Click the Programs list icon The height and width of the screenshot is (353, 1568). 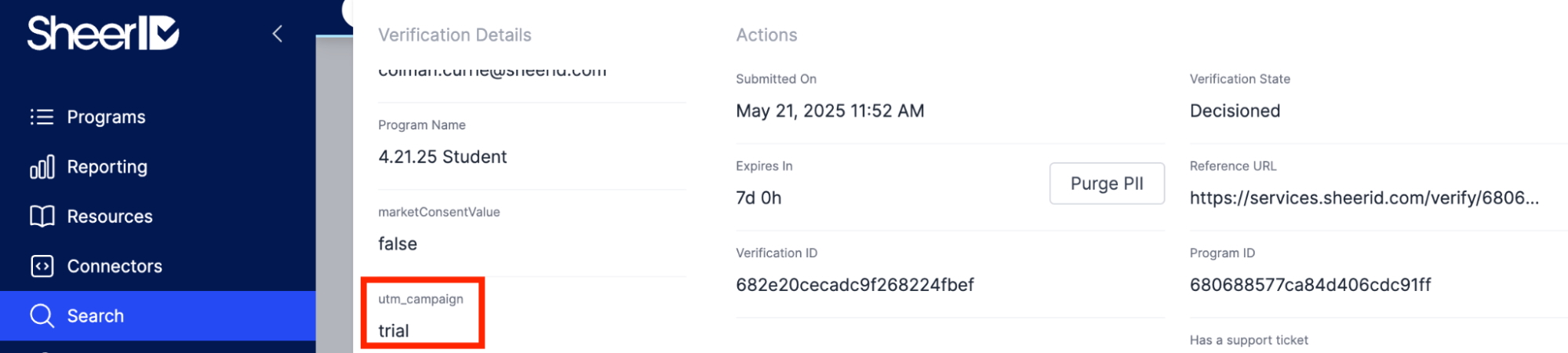click(42, 117)
